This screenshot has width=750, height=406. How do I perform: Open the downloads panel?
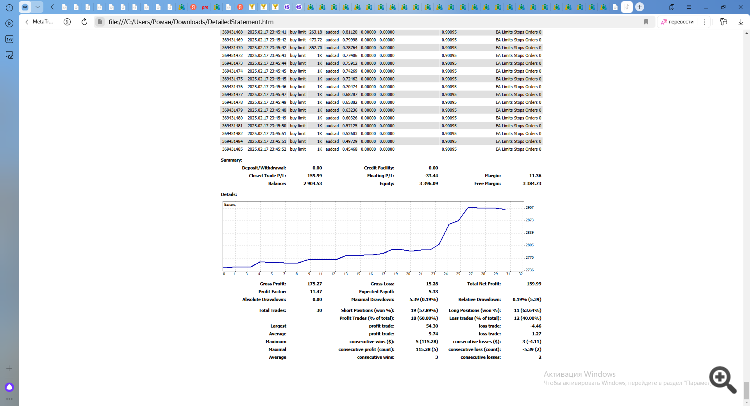point(741,22)
